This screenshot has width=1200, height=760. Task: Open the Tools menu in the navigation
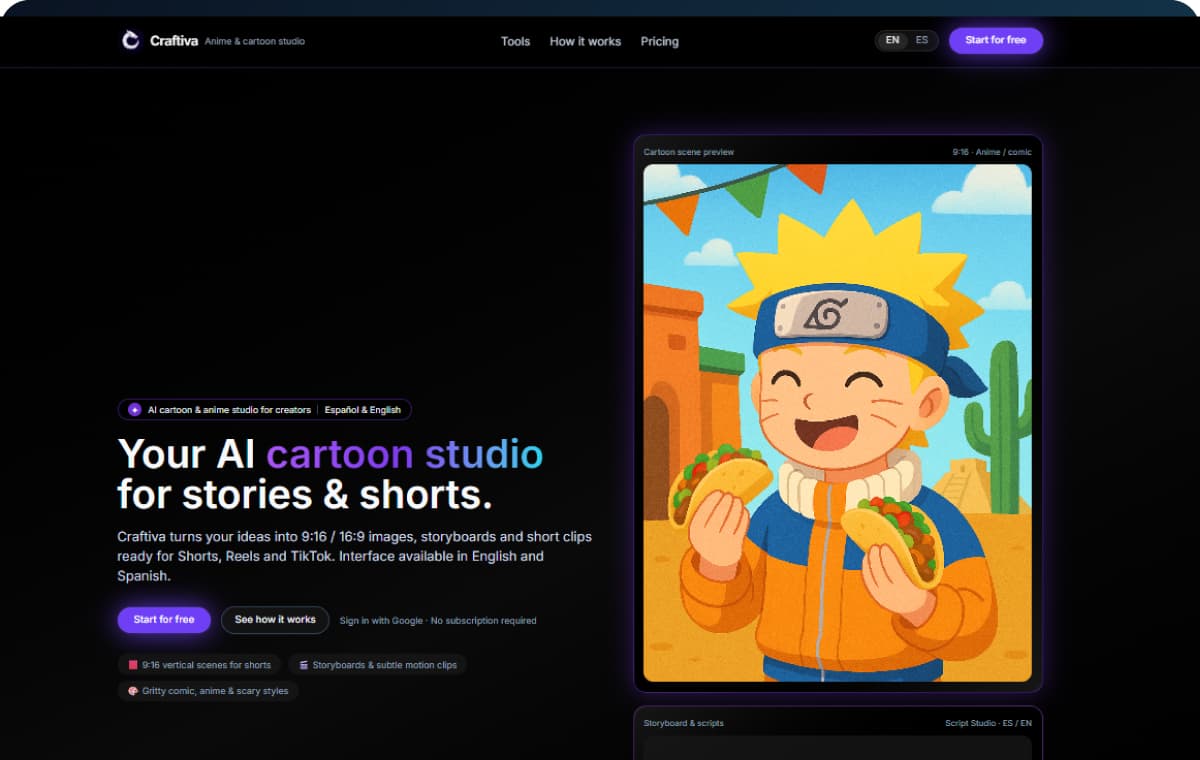(x=515, y=41)
